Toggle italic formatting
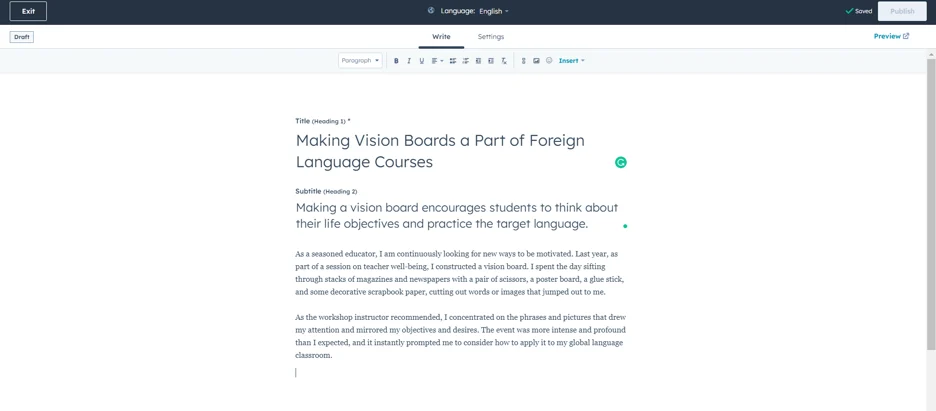 click(409, 61)
